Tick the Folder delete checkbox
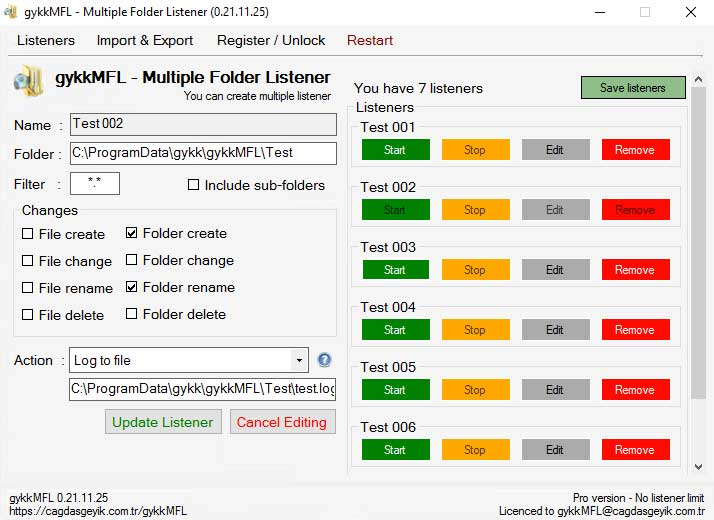Screen dimensions: 714x520 [x=132, y=314]
